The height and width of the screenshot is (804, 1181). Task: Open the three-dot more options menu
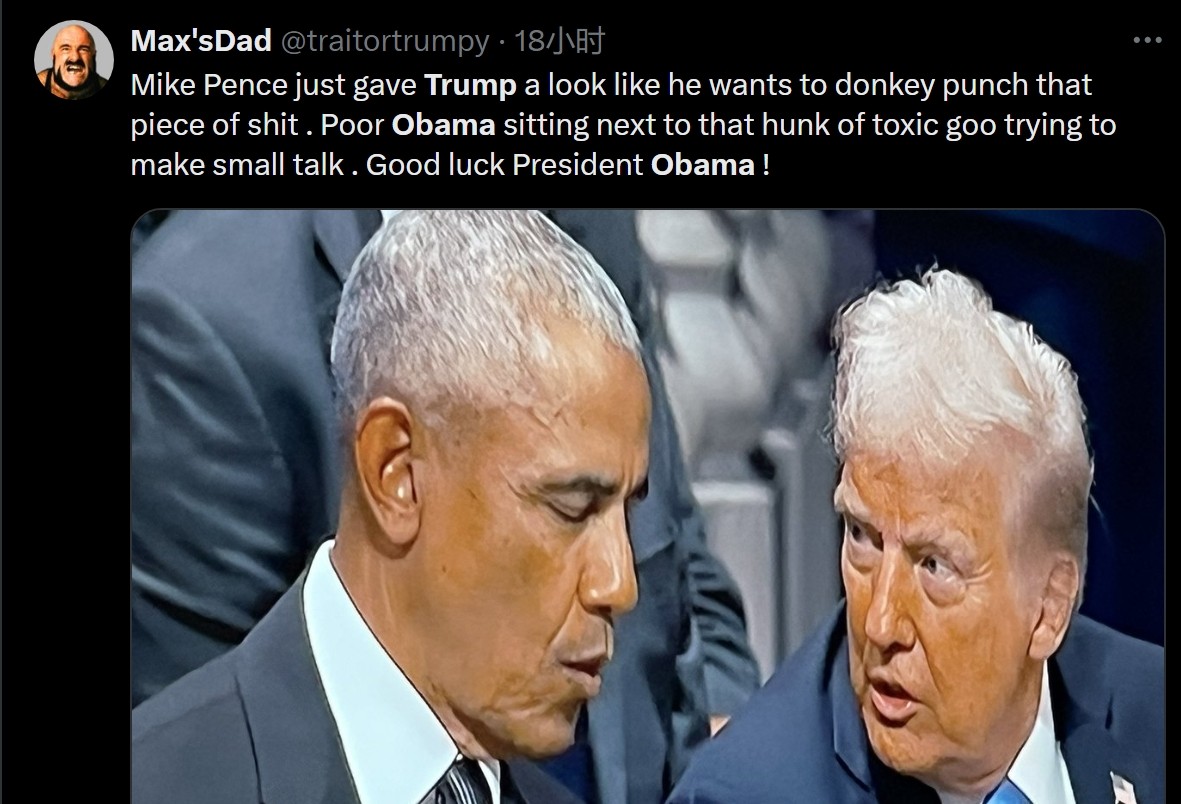click(1147, 40)
